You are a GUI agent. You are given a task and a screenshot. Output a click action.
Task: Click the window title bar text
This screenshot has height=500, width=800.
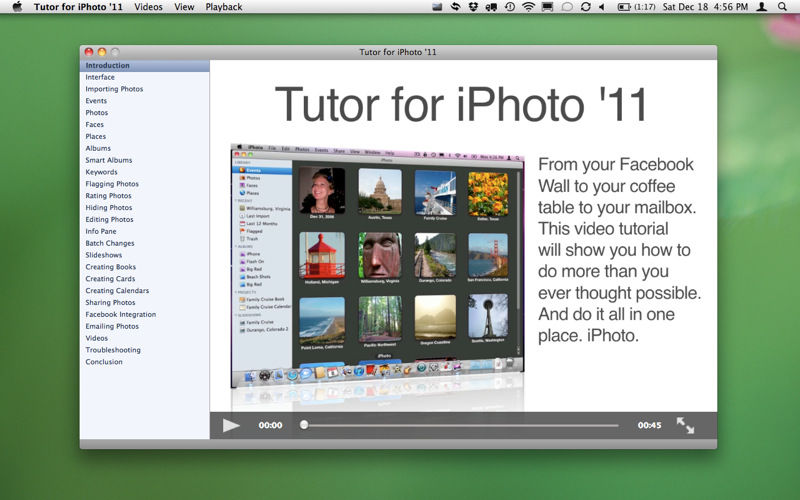click(398, 52)
